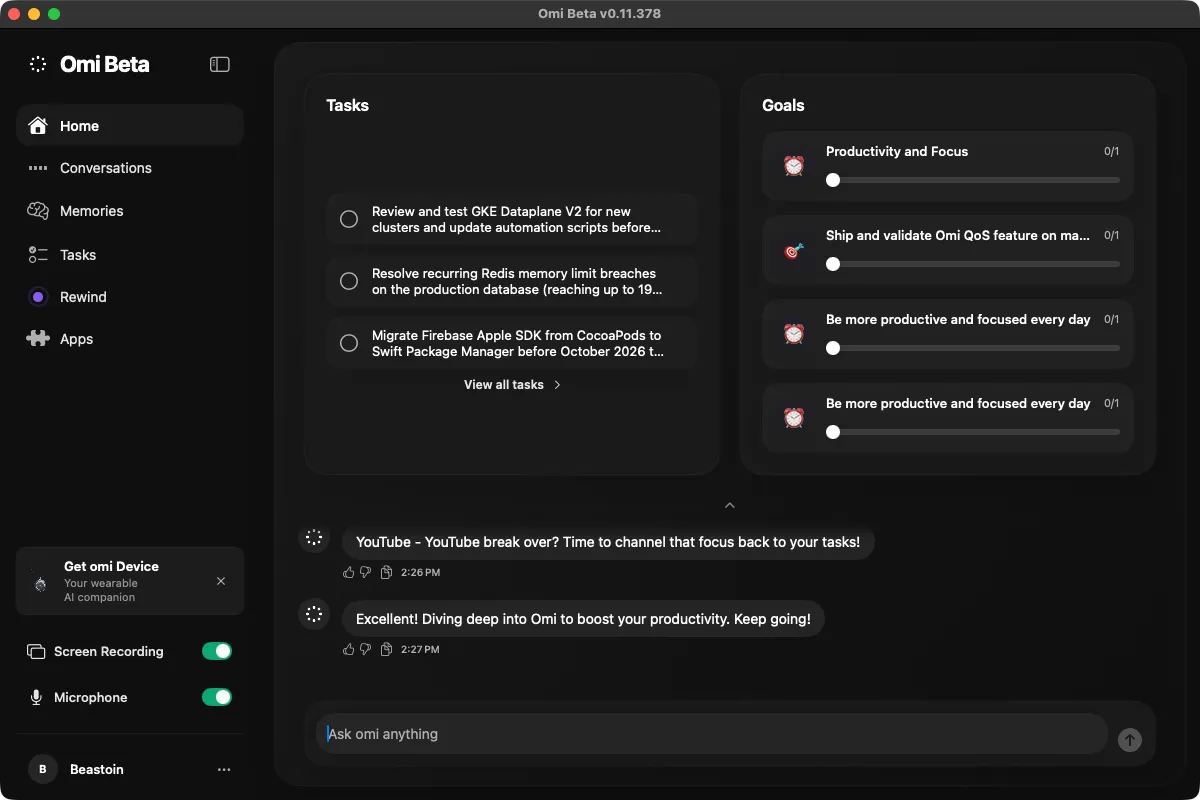Collapse the sidebar with the panel icon

pyautogui.click(x=220, y=64)
